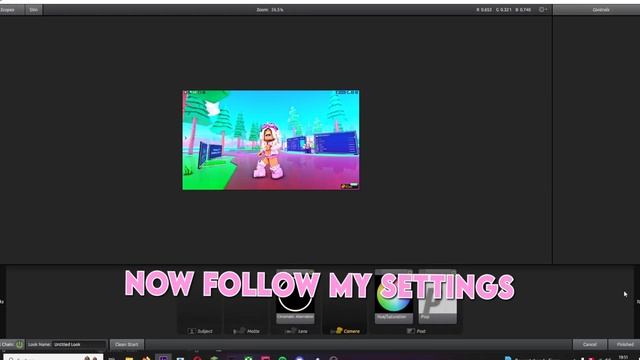Click the Post section icon
Image resolution: width=640 pixels, height=360 pixels.
(411, 331)
